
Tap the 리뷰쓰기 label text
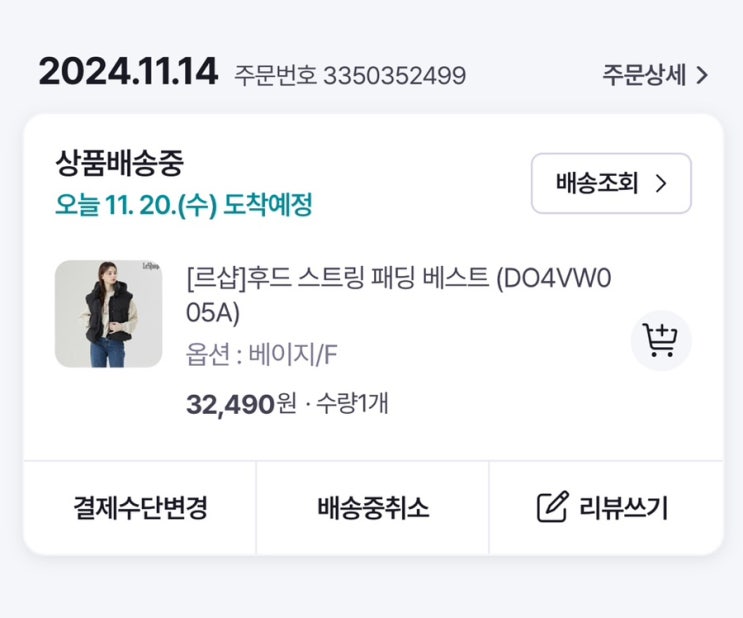[x=623, y=507]
